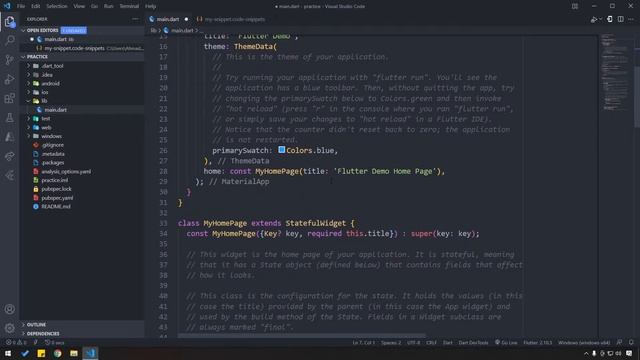Click VS Code icon in taskbar
Screen dimensions: 640x360
[x=90, y=353]
